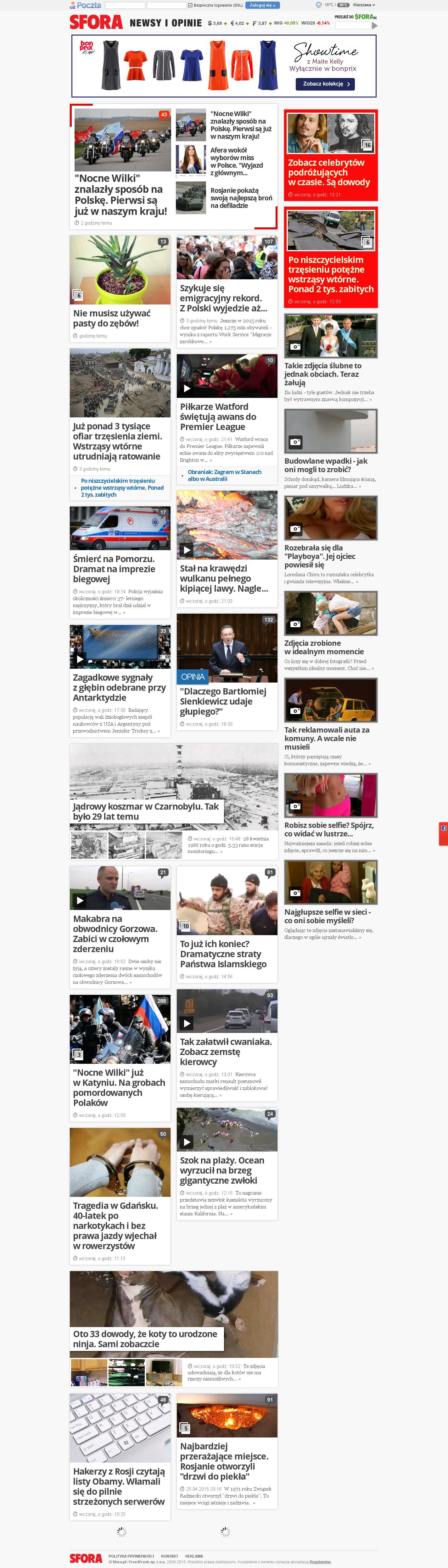Image resolution: width=448 pixels, height=1568 pixels.
Task: Click the dollar exchange rate icon
Action: (210, 24)
